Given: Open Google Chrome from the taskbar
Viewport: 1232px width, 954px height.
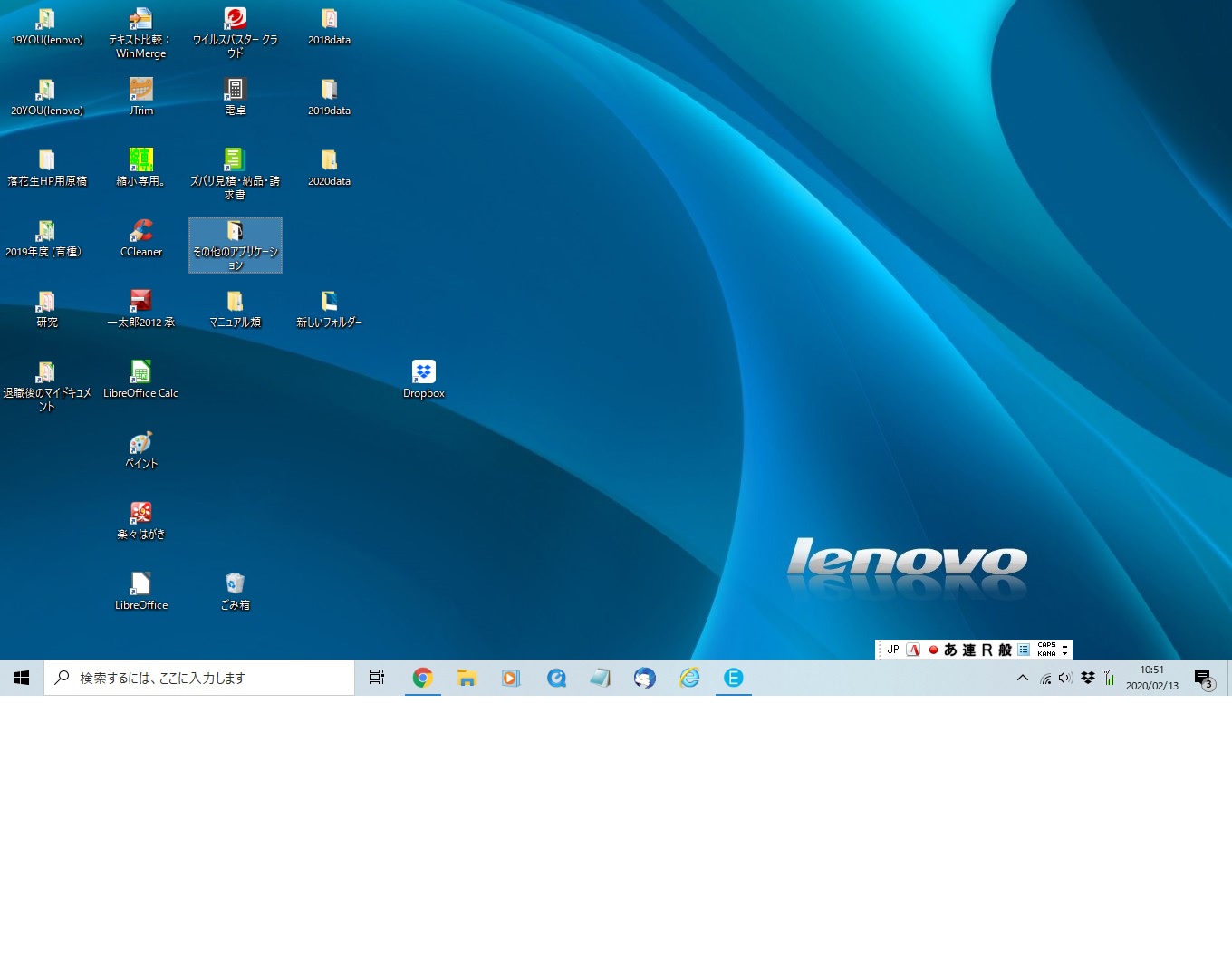Looking at the screenshot, I should (422, 678).
